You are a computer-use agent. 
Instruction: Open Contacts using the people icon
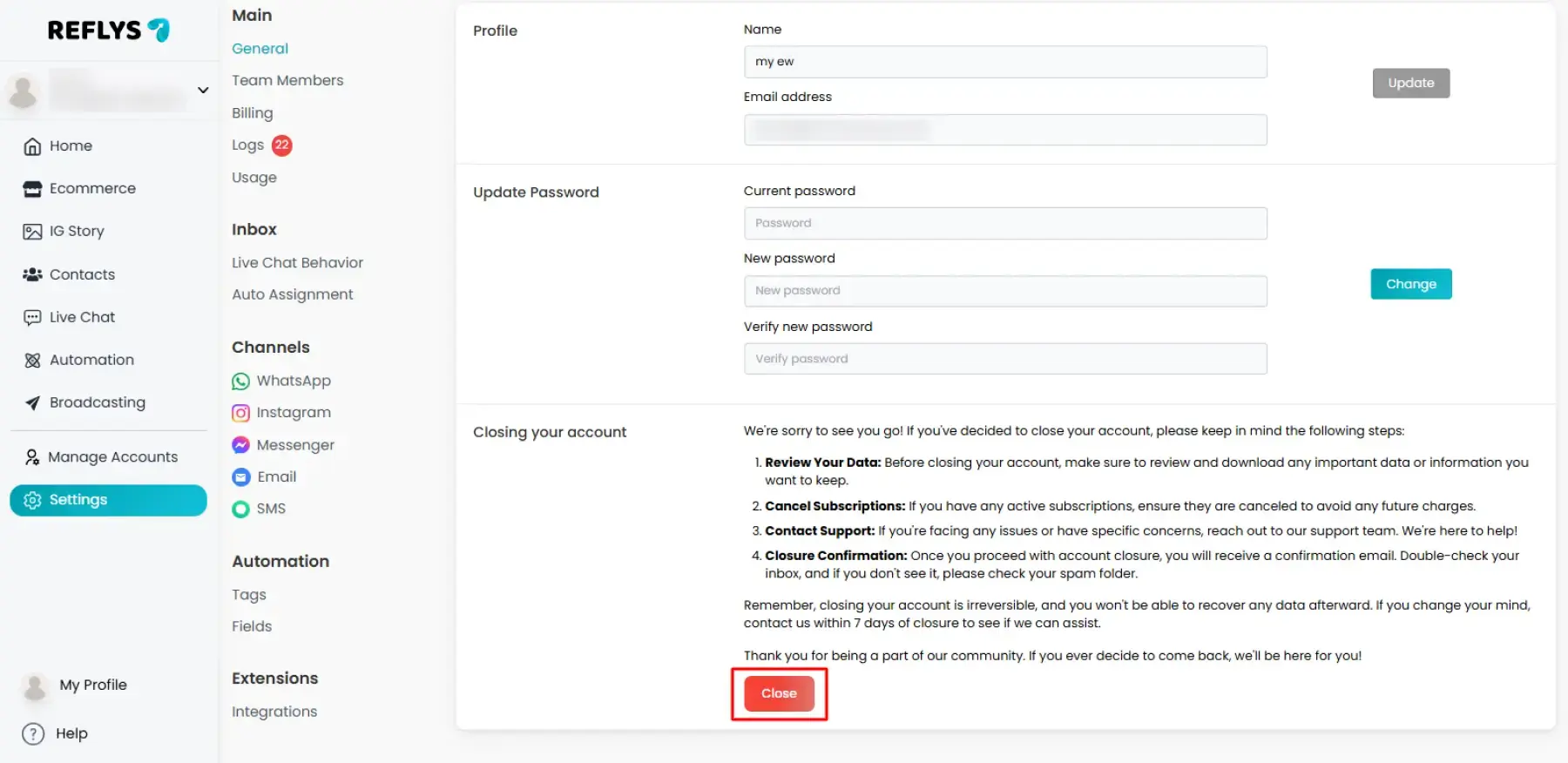pos(32,274)
